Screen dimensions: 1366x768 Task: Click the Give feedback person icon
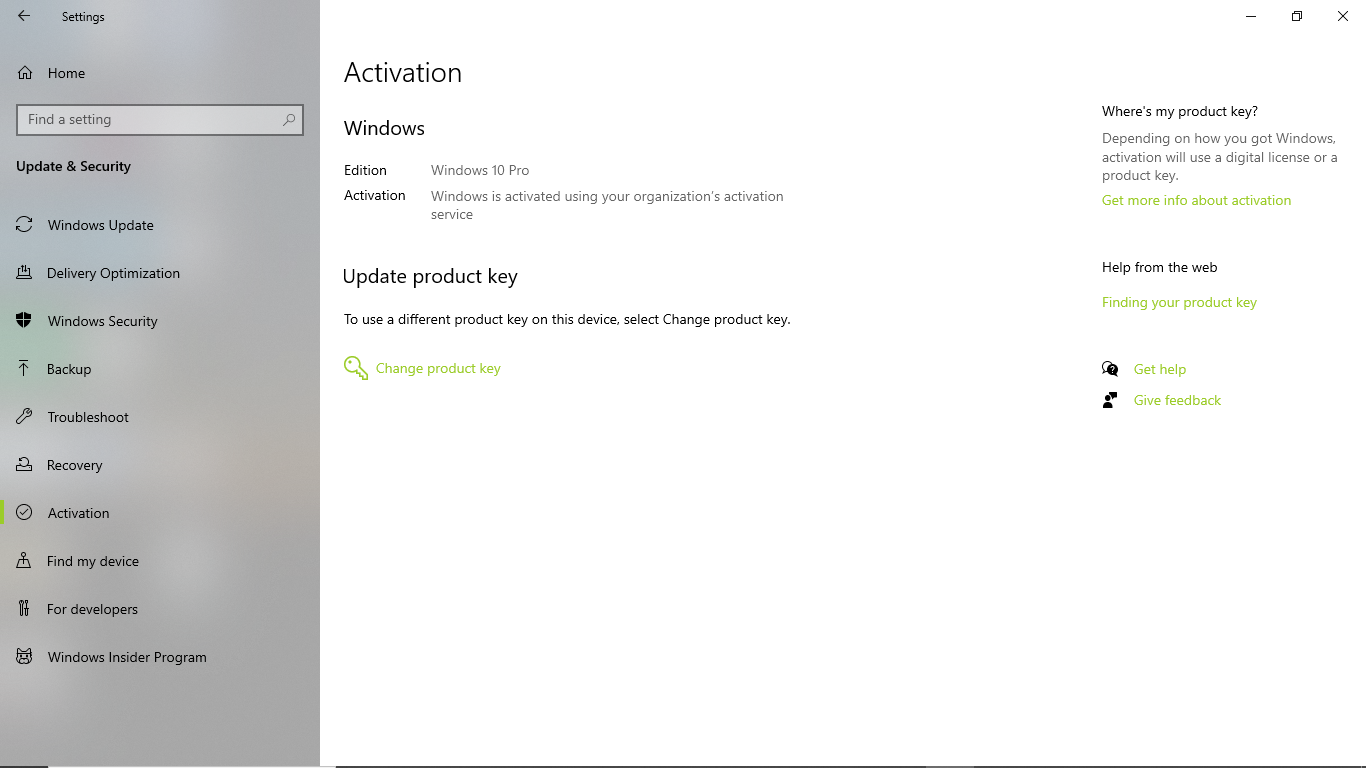tap(1110, 400)
